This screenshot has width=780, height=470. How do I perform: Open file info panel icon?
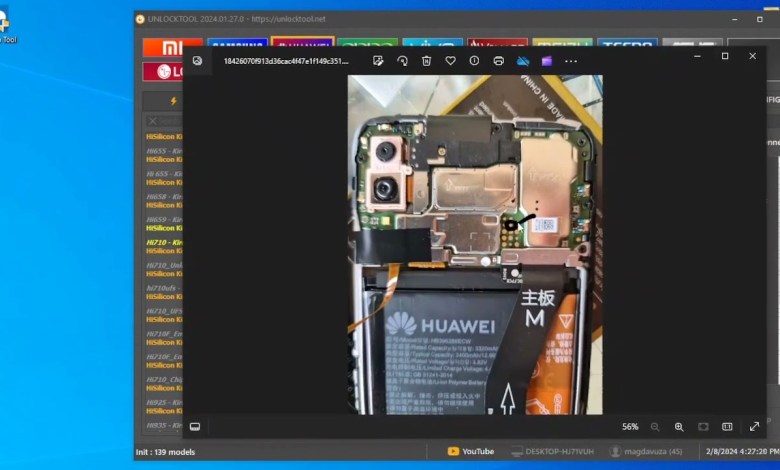pos(474,61)
